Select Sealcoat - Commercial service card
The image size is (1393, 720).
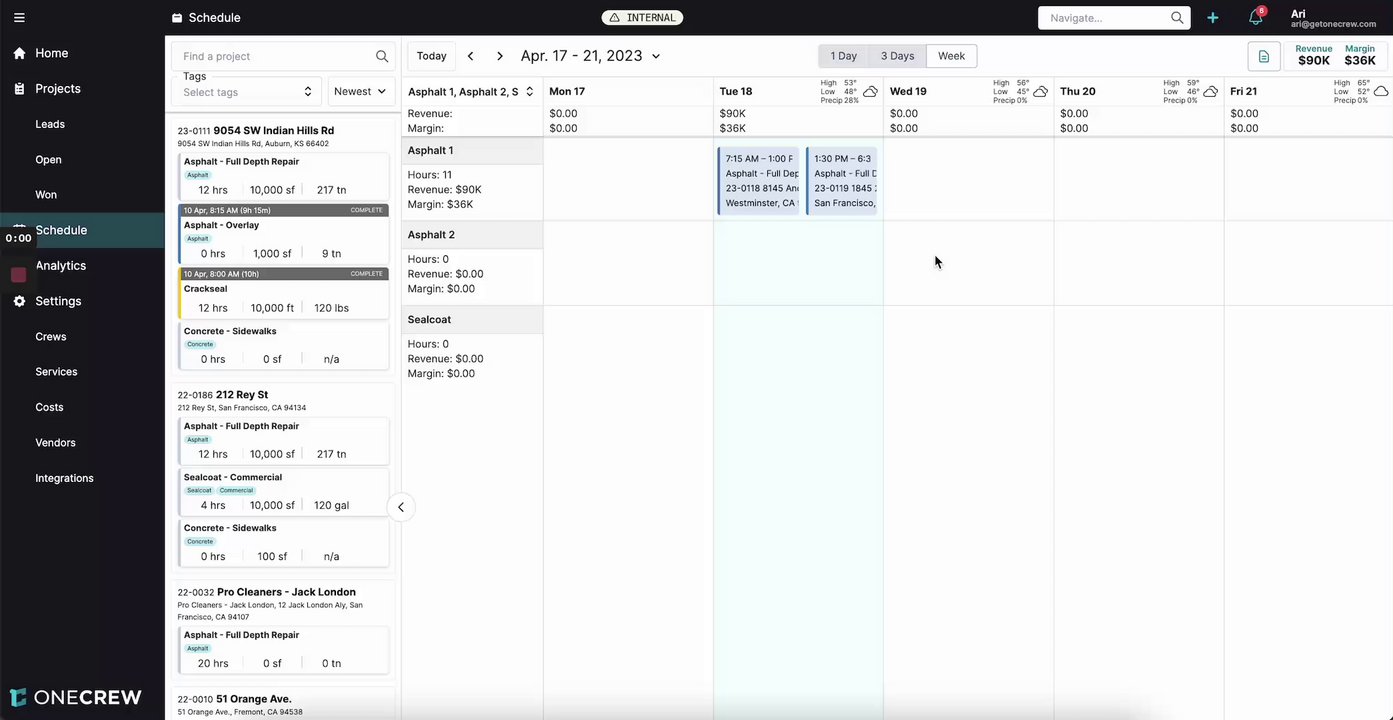[x=283, y=492]
